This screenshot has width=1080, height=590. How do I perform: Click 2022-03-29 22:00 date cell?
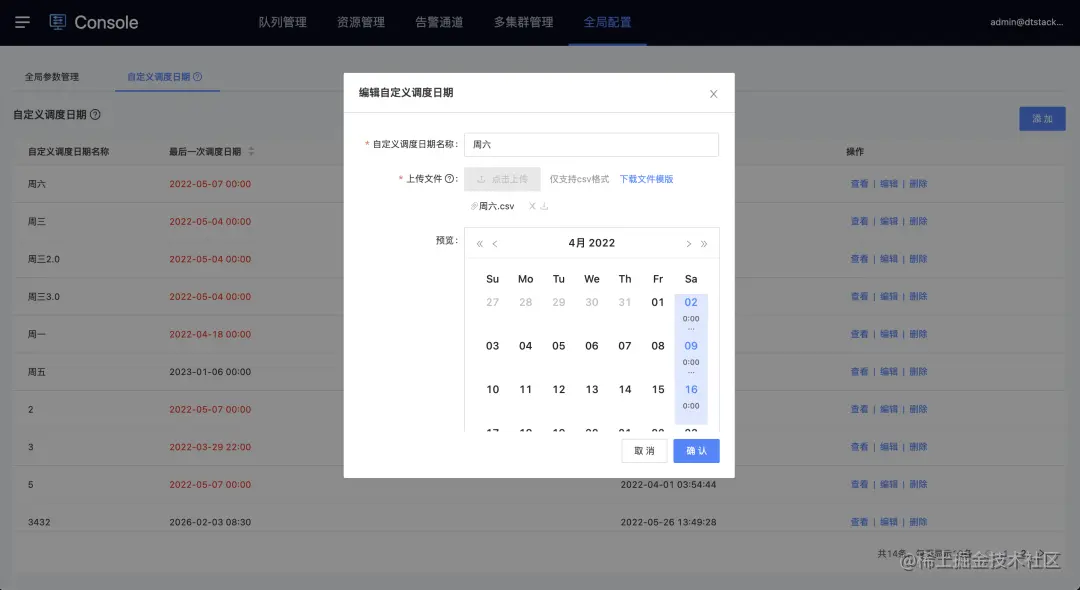210,447
